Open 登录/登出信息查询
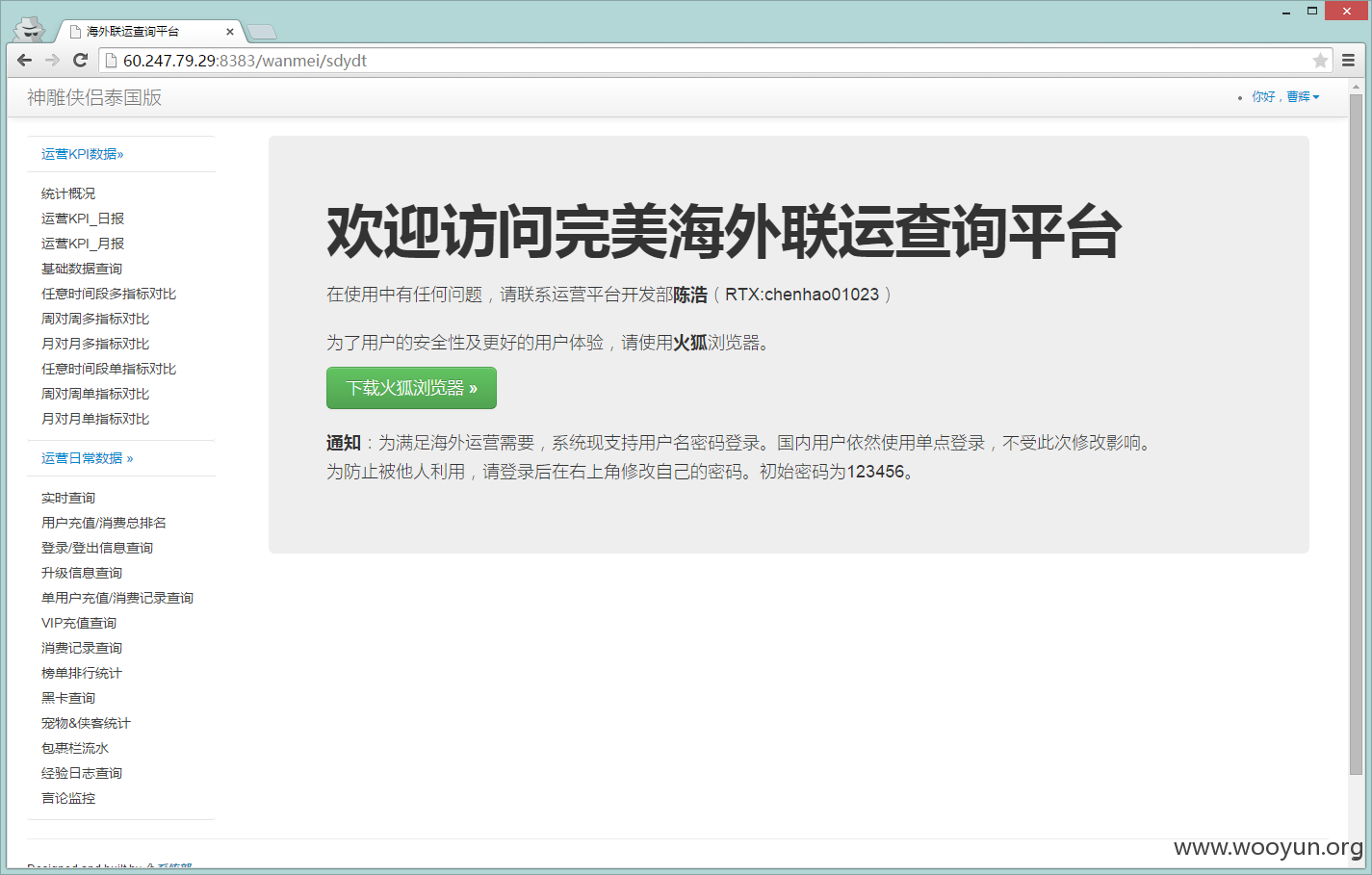 97,548
